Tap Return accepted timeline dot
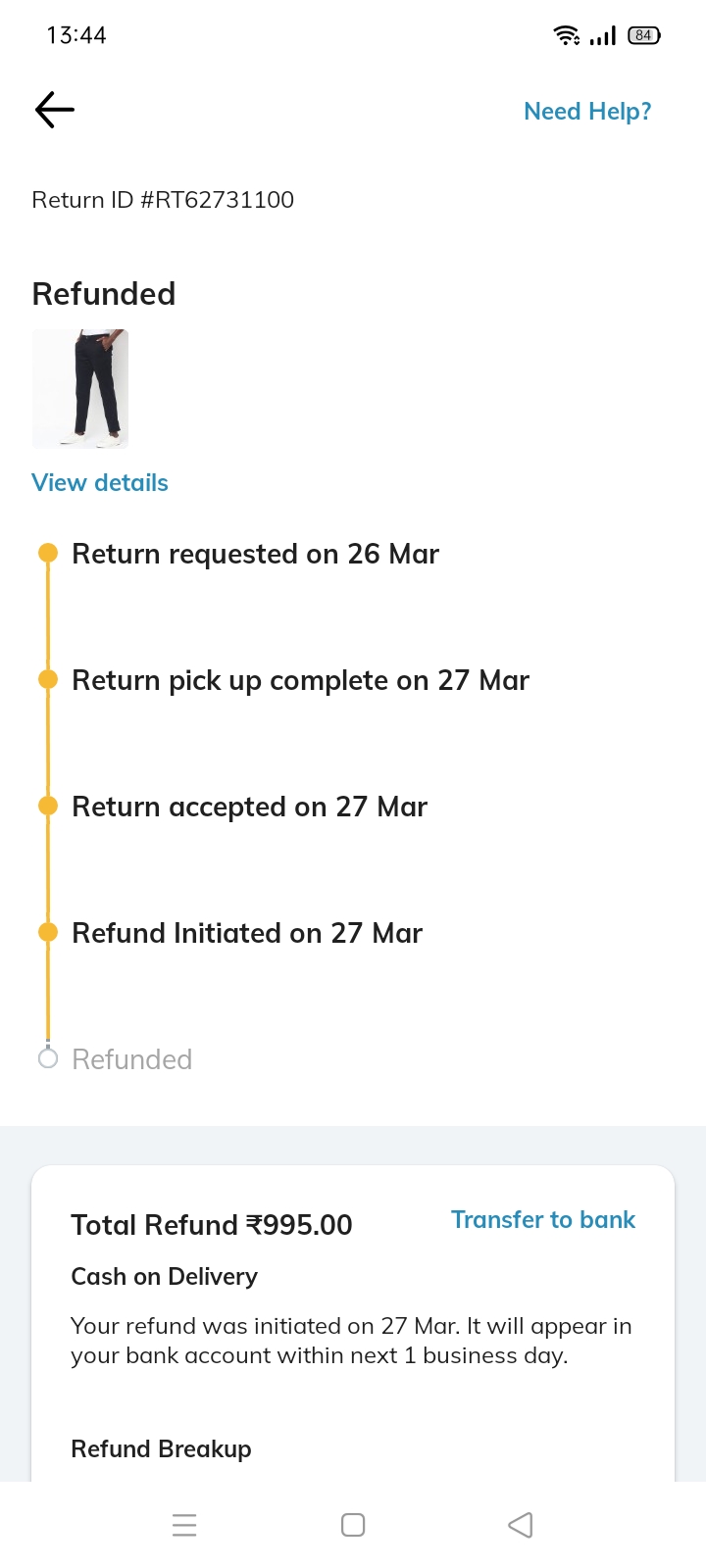This screenshot has height=1568, width=706. (48, 807)
